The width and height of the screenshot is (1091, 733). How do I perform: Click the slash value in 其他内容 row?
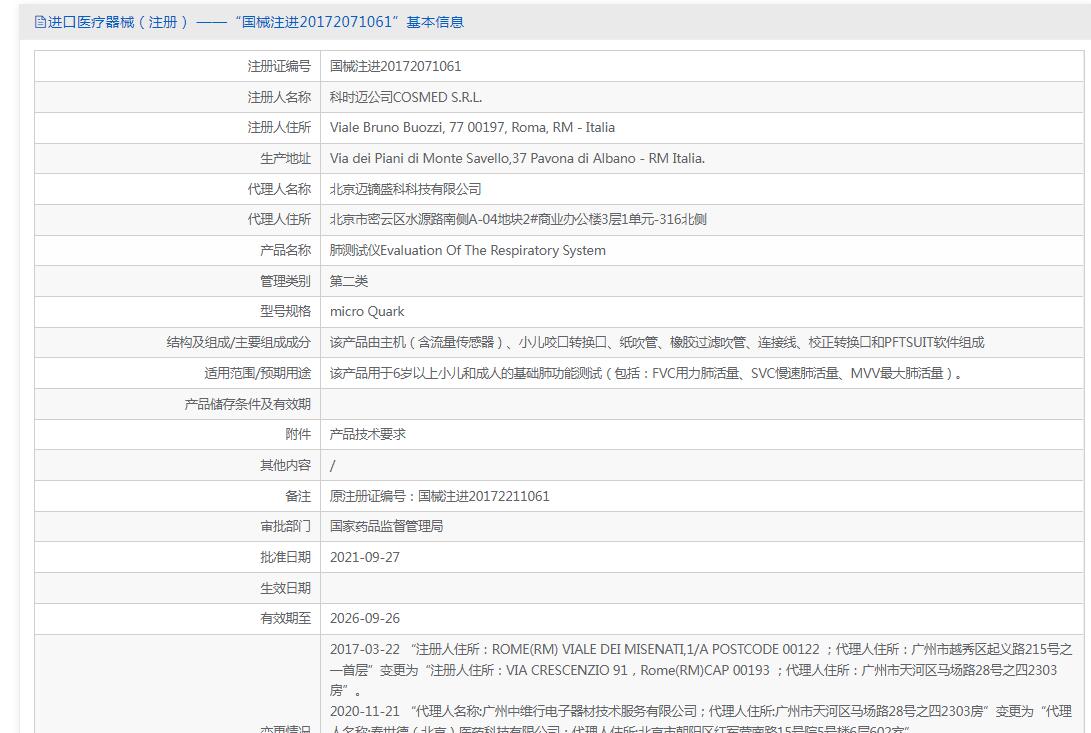[332, 465]
